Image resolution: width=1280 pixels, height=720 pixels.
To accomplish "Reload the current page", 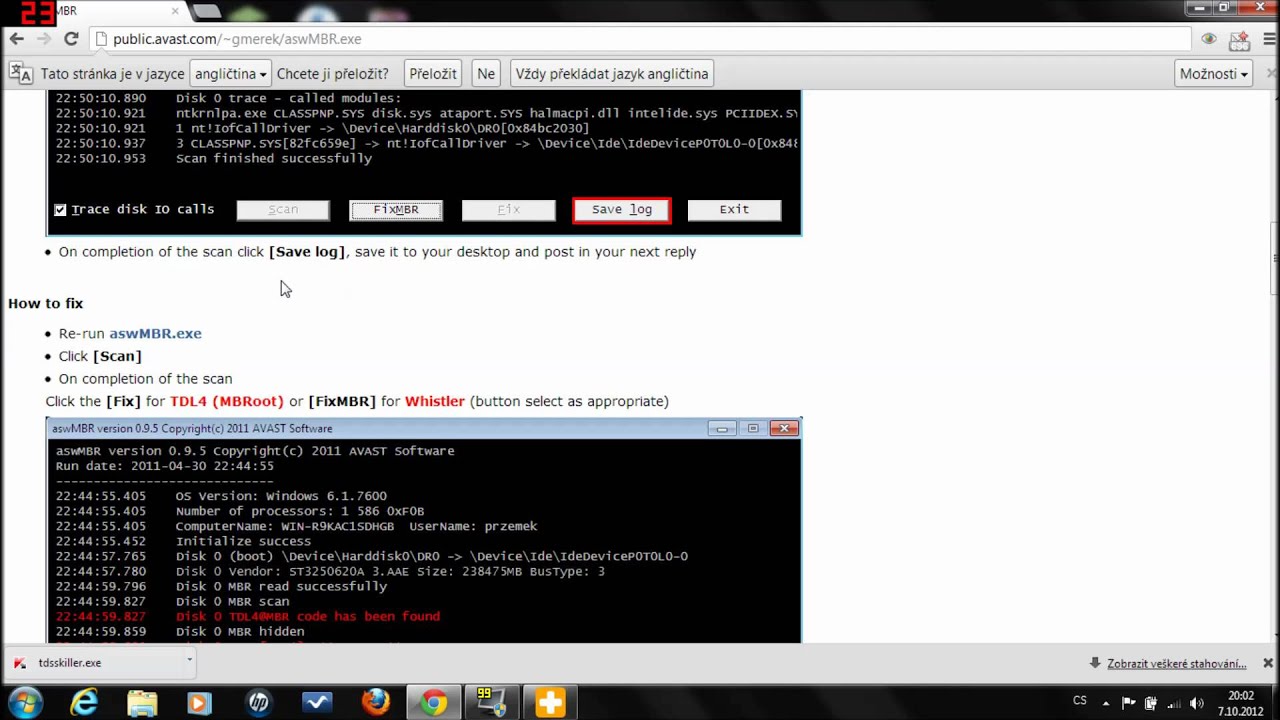I will (x=71, y=39).
